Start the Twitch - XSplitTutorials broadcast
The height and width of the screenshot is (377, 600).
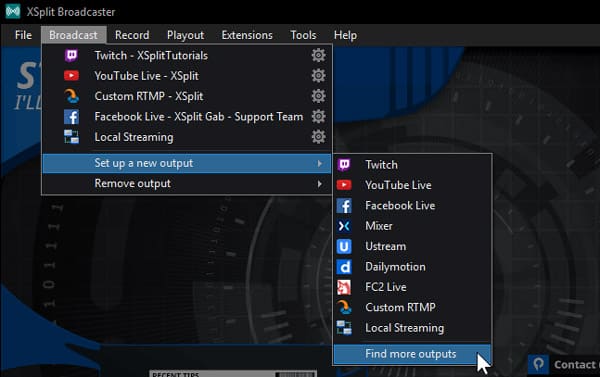[187, 55]
